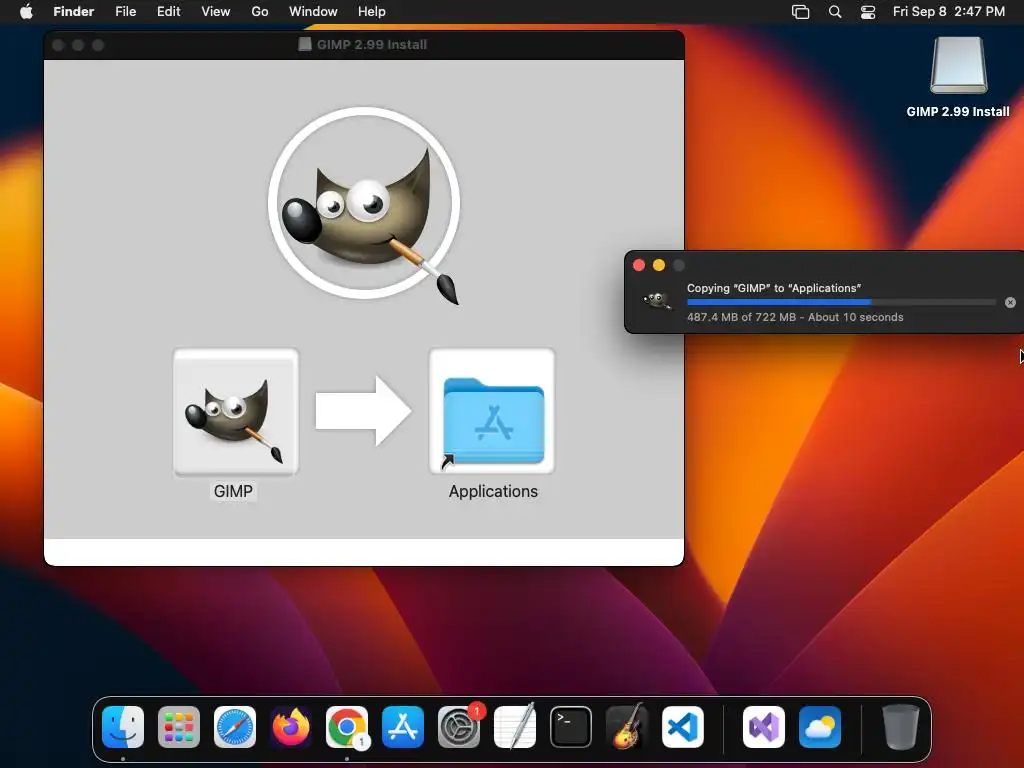The width and height of the screenshot is (1024, 768).
Task: Minimize the copy progress dialog
Action: click(x=659, y=265)
